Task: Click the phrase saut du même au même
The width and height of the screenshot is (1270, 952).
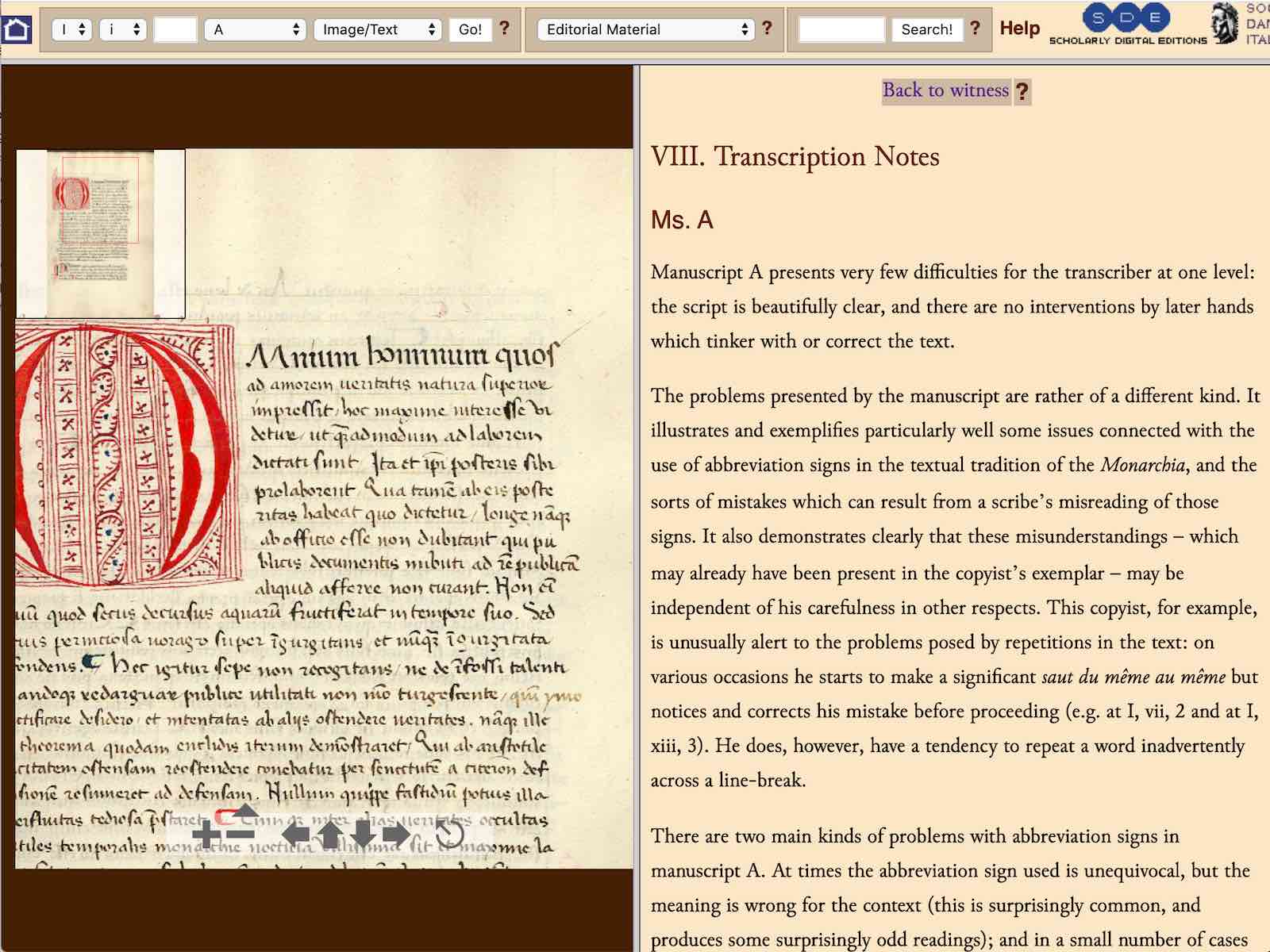Action: [1133, 677]
